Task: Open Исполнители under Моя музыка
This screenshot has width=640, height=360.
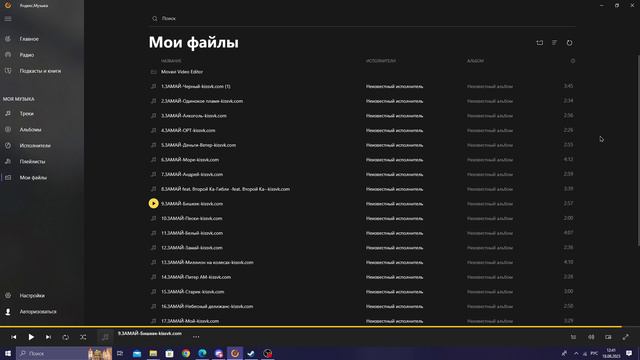Action: tap(35, 145)
